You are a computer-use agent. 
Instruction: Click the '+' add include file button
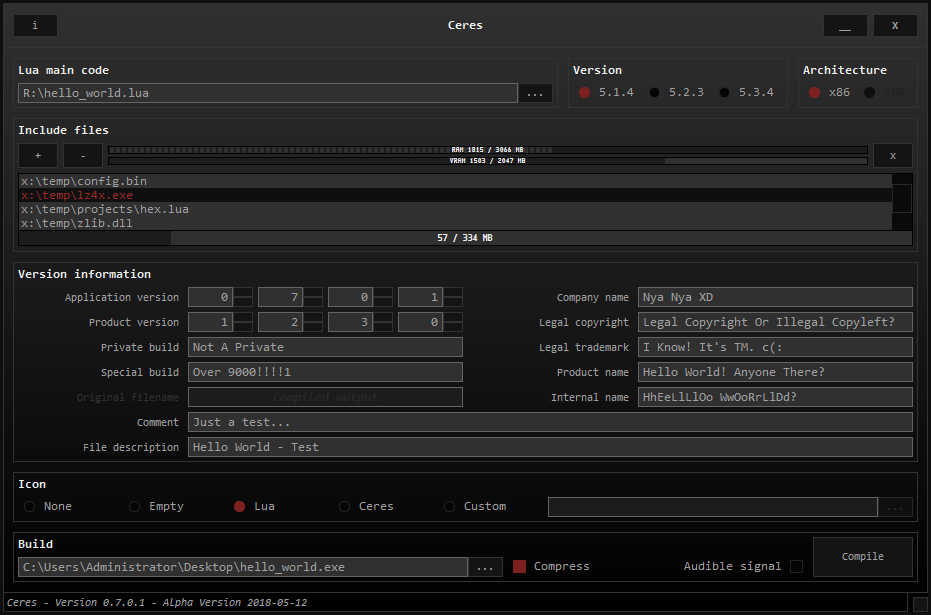coord(38,155)
